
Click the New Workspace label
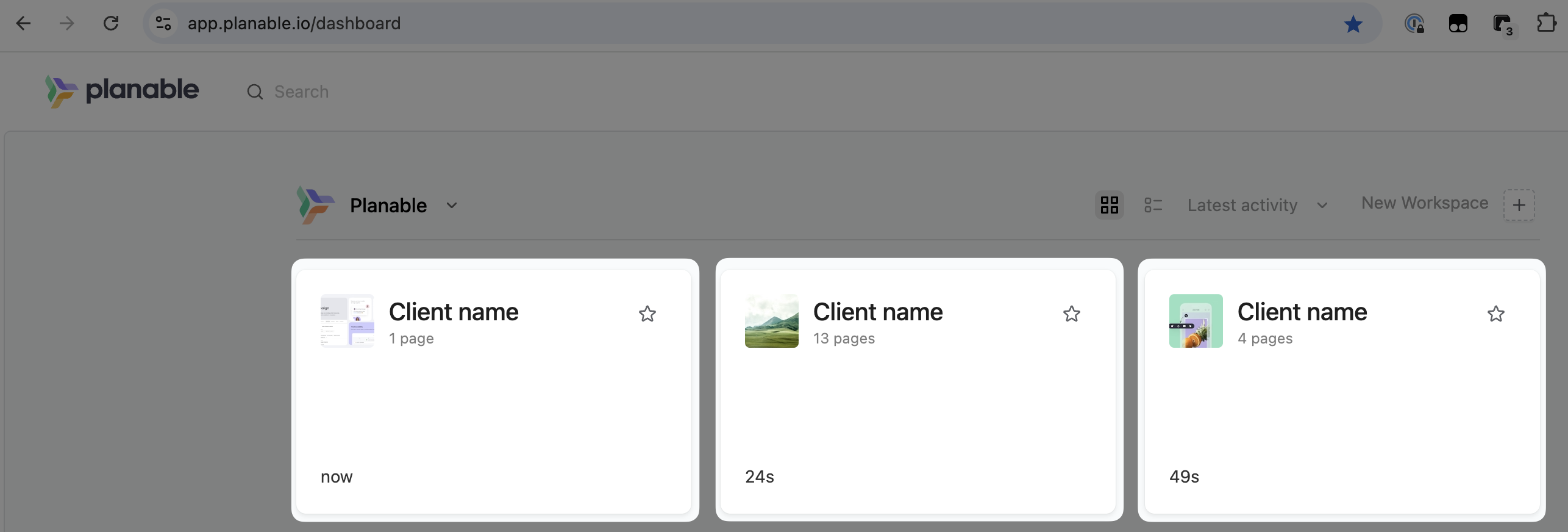1425,203
